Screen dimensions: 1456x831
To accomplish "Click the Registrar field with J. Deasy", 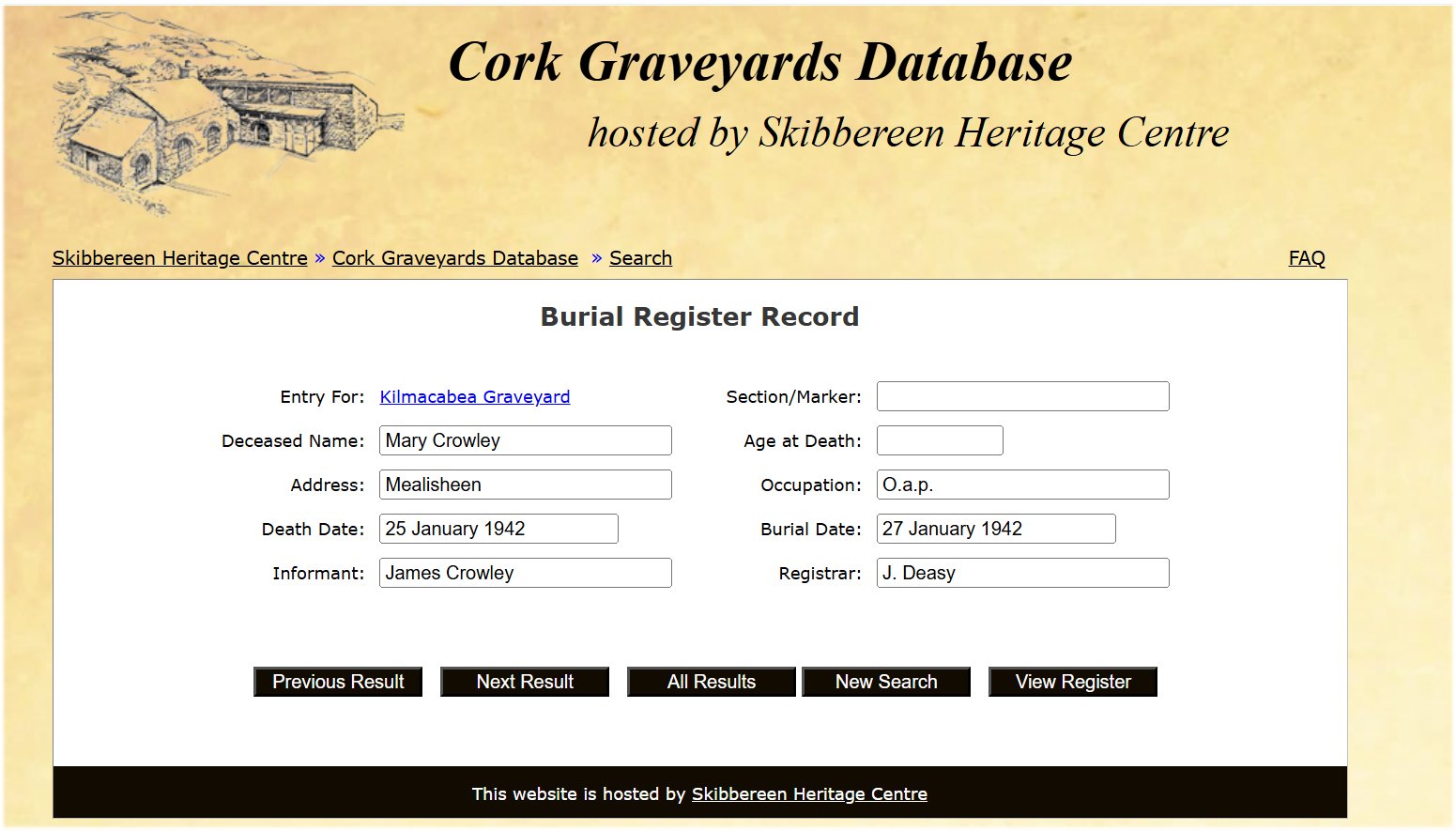I will click(1023, 573).
